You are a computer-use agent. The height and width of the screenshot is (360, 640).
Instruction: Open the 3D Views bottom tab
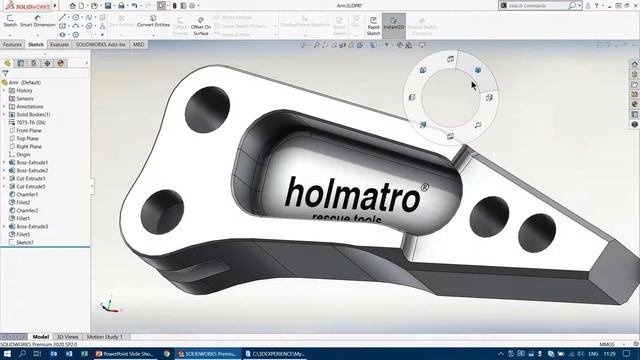pyautogui.click(x=67, y=337)
